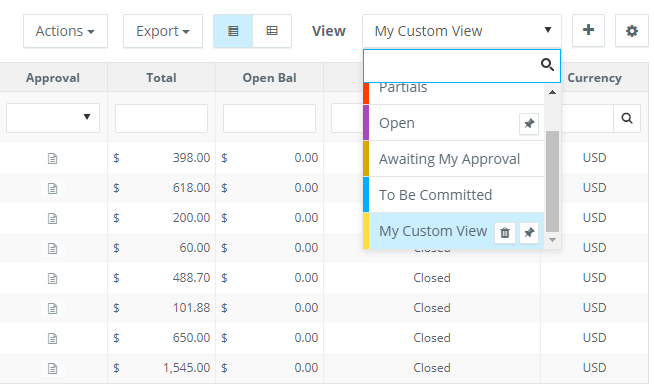Open approval document icon for 1,545.00 row
The height and width of the screenshot is (384, 654).
pos(52,369)
